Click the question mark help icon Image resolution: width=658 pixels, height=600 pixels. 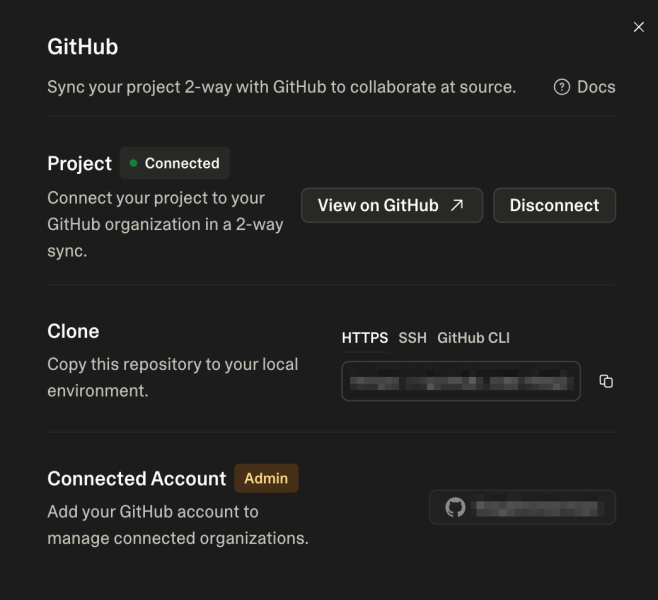tap(562, 87)
